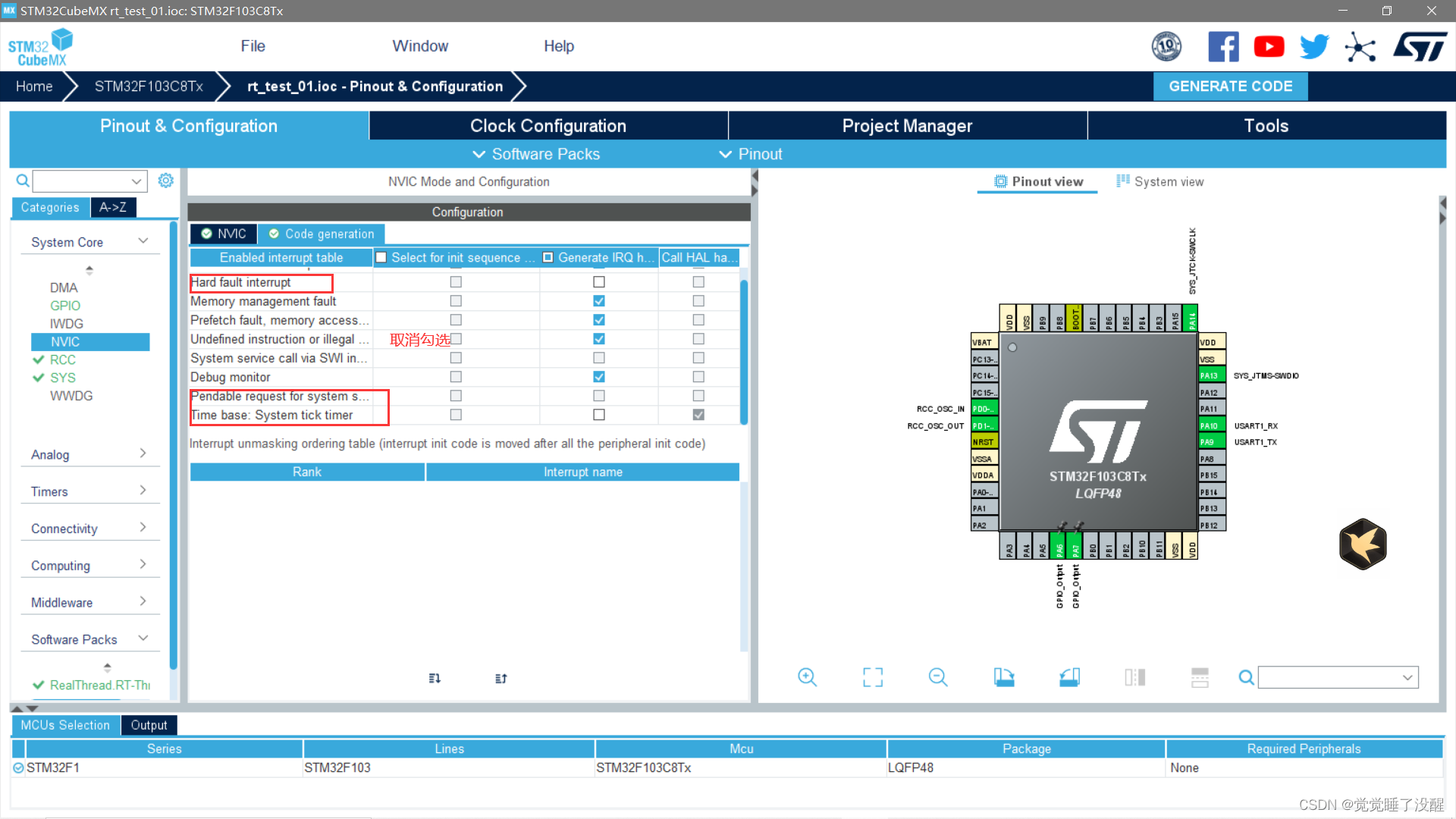Click the 10th anniversary badge icon

click(1166, 47)
